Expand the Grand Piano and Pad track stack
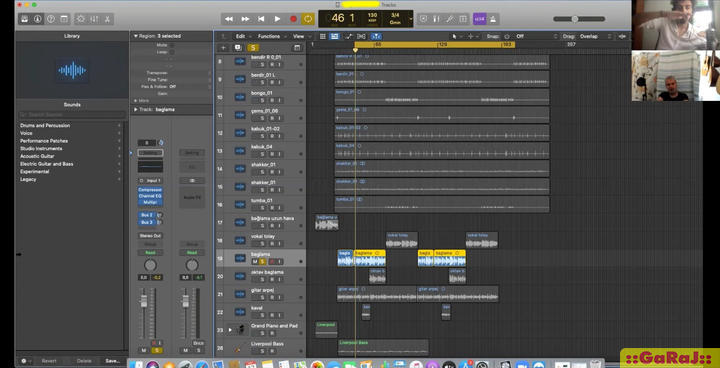This screenshot has width=720, height=368. pos(231,330)
